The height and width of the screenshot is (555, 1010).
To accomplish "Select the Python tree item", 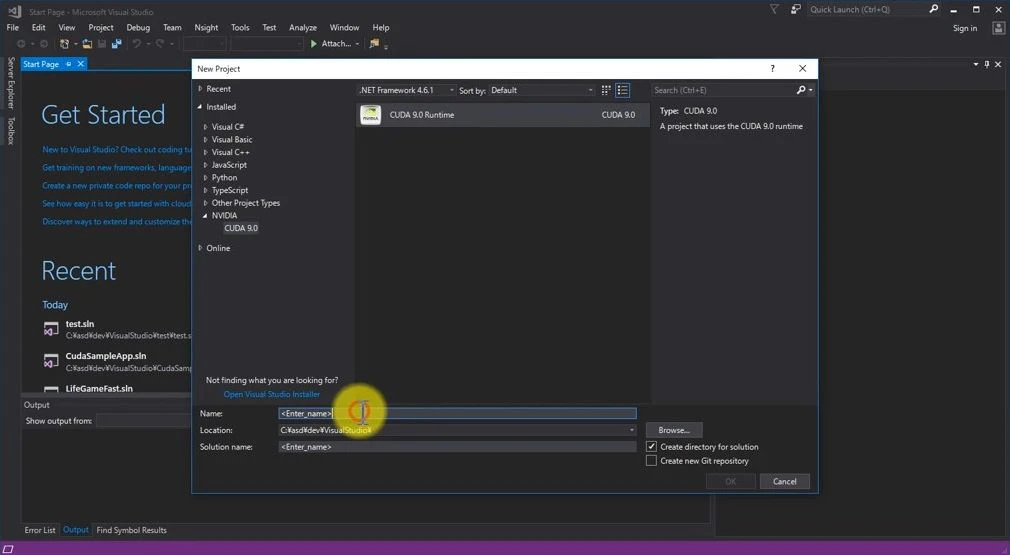I will [224, 177].
